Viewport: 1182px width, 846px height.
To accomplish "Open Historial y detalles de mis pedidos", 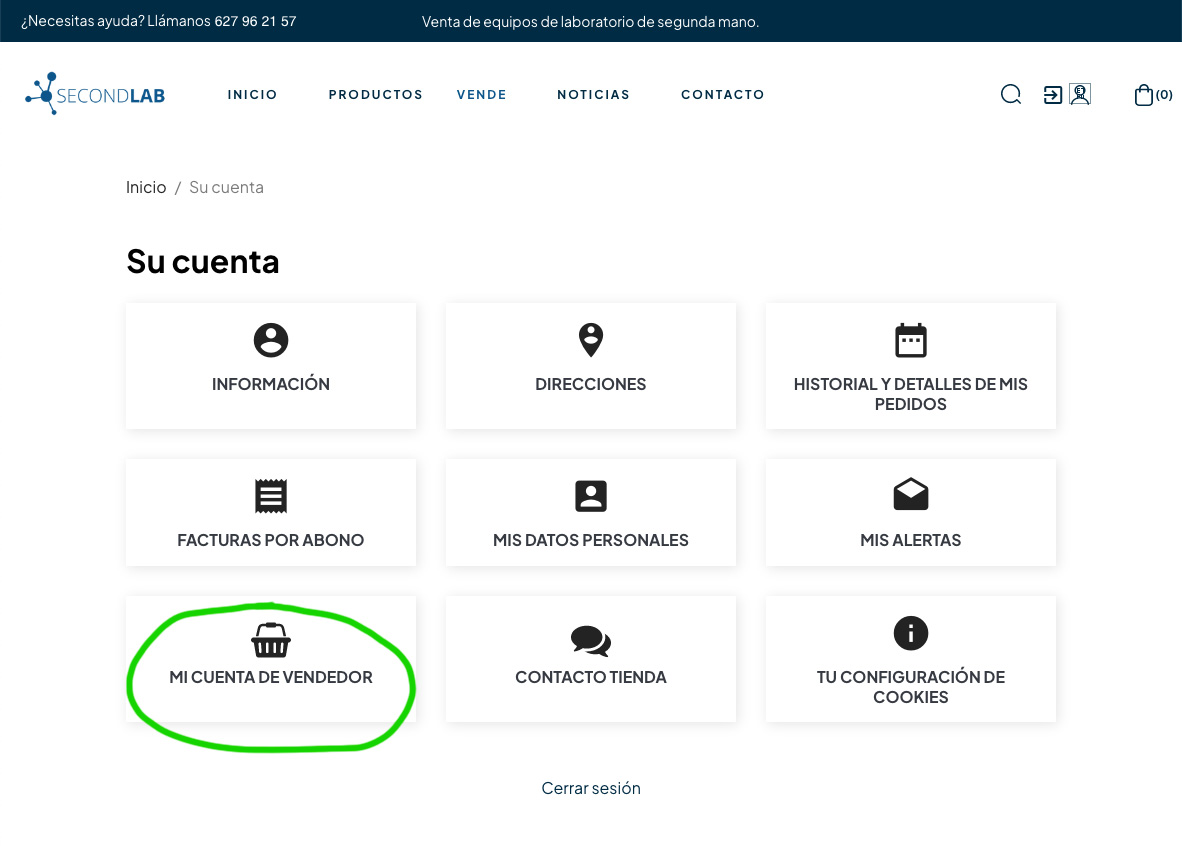I will click(x=910, y=366).
